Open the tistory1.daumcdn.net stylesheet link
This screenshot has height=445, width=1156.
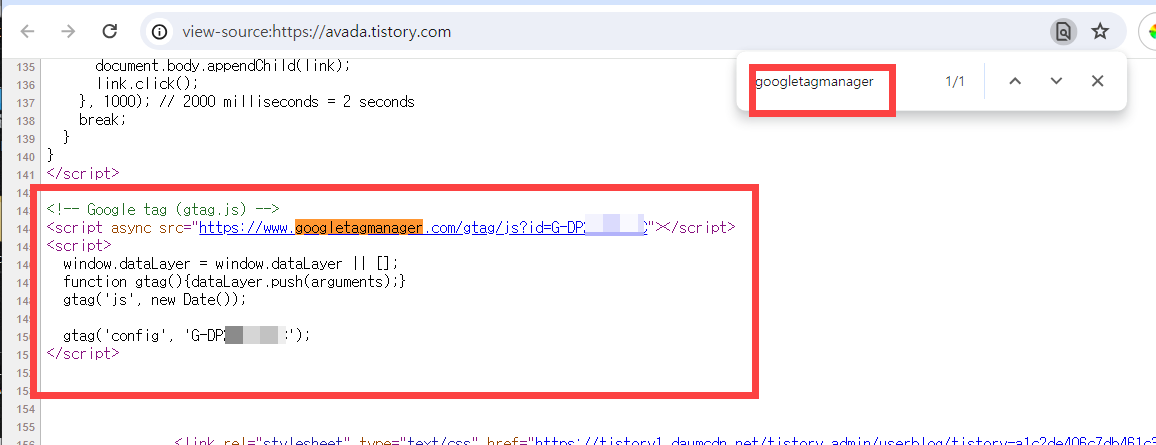(845, 441)
